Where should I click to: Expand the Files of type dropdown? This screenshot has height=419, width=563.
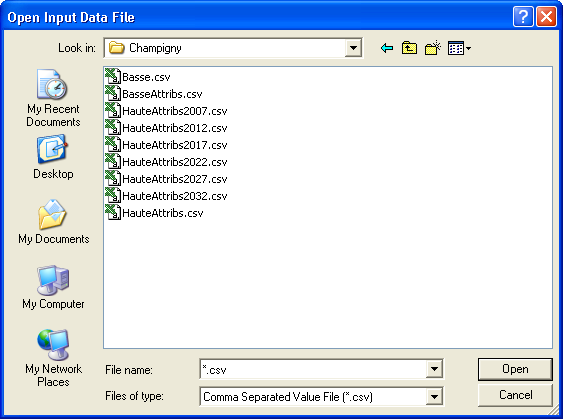coord(434,396)
